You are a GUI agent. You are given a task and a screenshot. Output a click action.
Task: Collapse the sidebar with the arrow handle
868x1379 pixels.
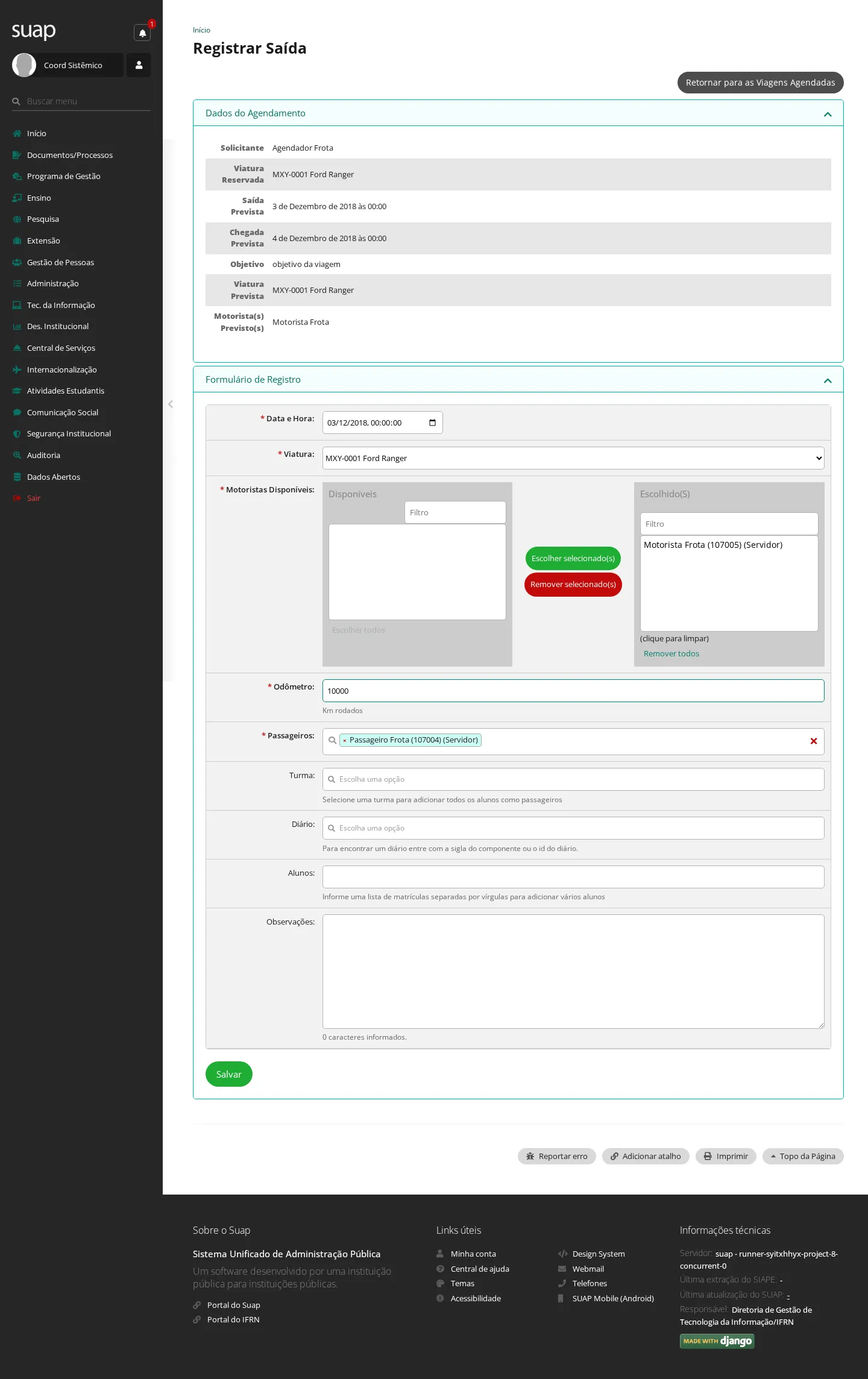[x=171, y=404]
